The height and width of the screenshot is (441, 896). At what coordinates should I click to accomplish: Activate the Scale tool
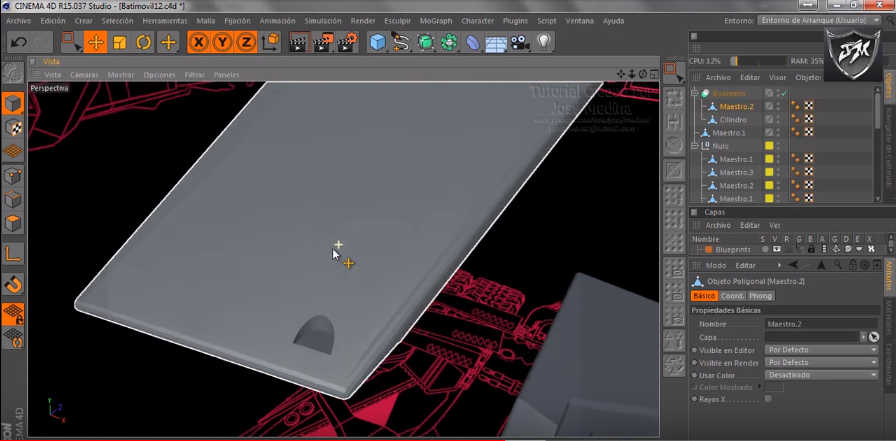coord(119,42)
